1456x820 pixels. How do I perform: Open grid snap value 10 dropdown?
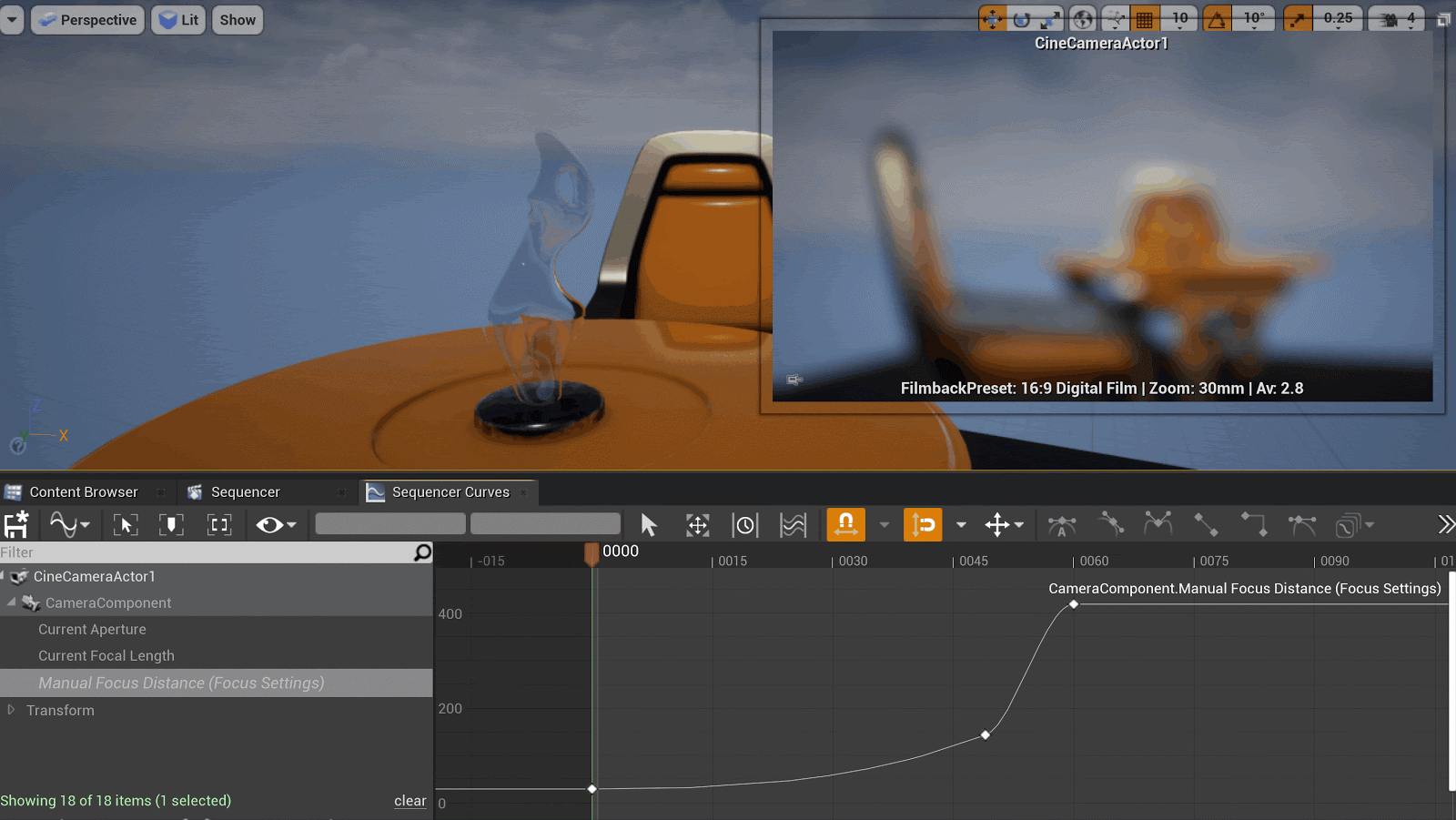[1180, 19]
